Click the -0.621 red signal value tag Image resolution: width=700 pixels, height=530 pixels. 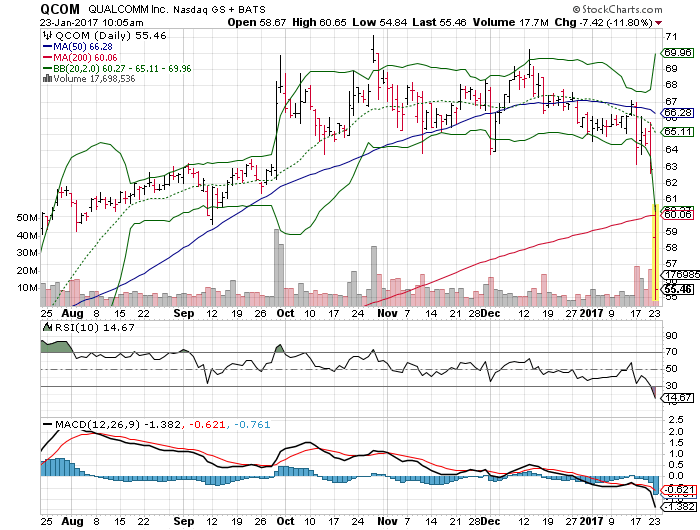click(678, 490)
